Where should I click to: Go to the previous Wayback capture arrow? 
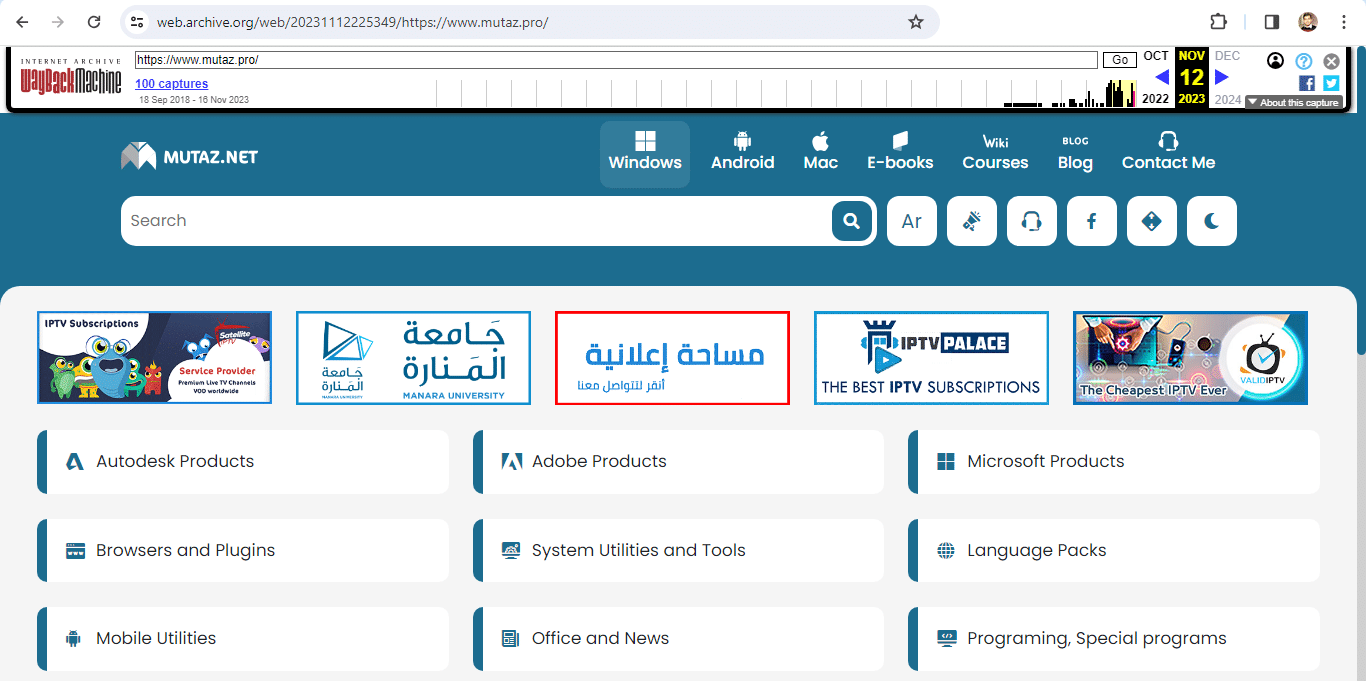coord(1161,77)
